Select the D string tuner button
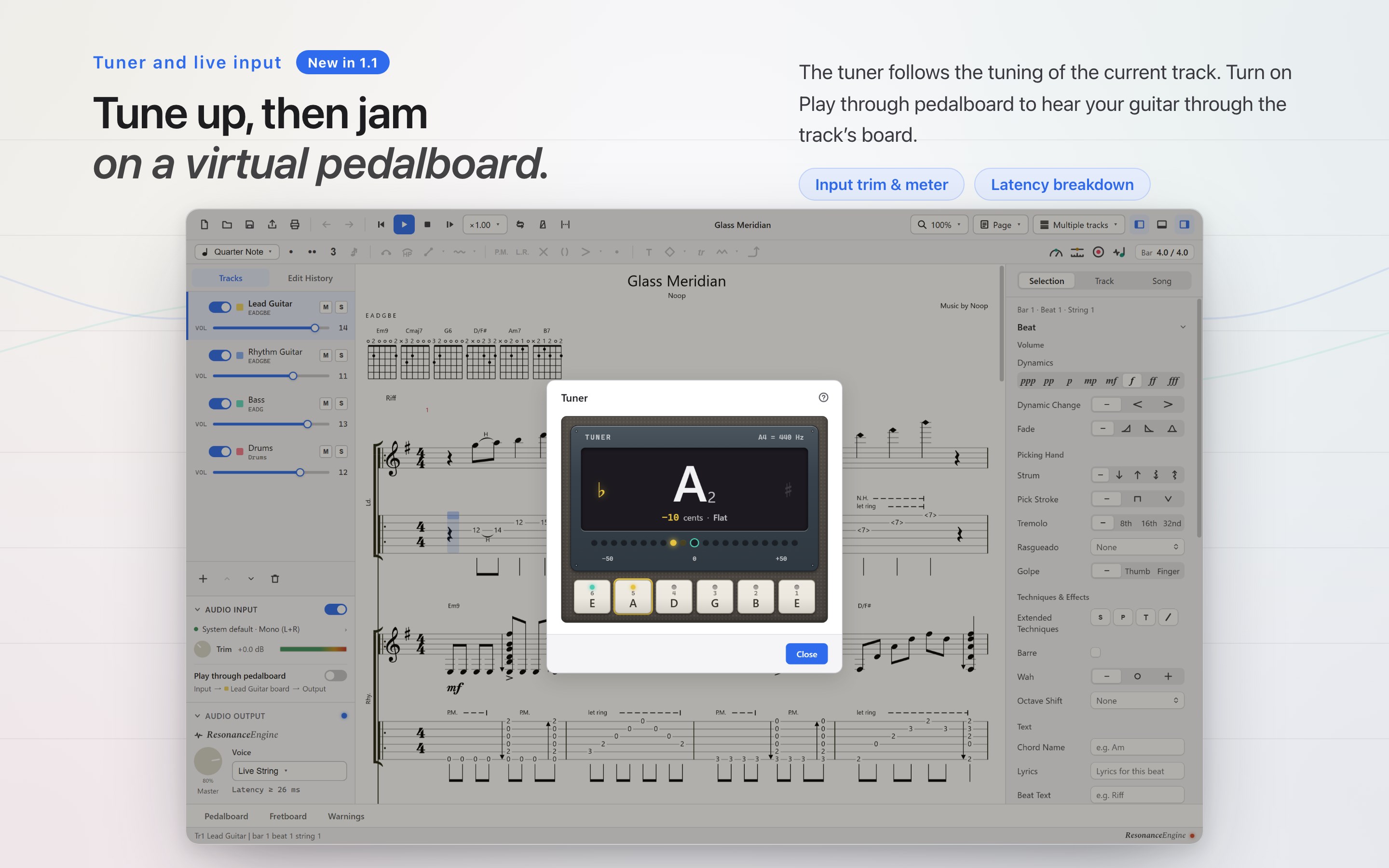This screenshot has width=1389, height=868. pyautogui.click(x=674, y=597)
